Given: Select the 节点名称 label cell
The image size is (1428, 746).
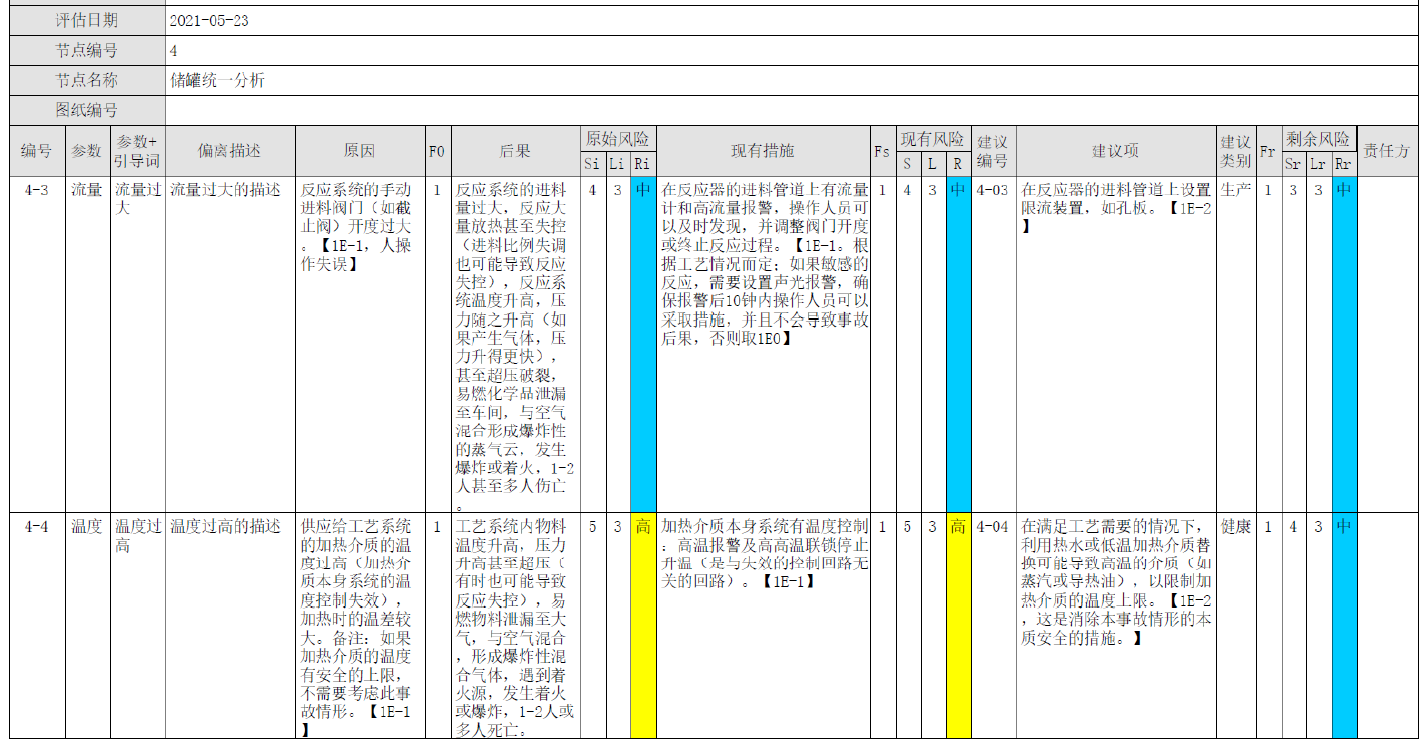Looking at the screenshot, I should pyautogui.click(x=87, y=81).
